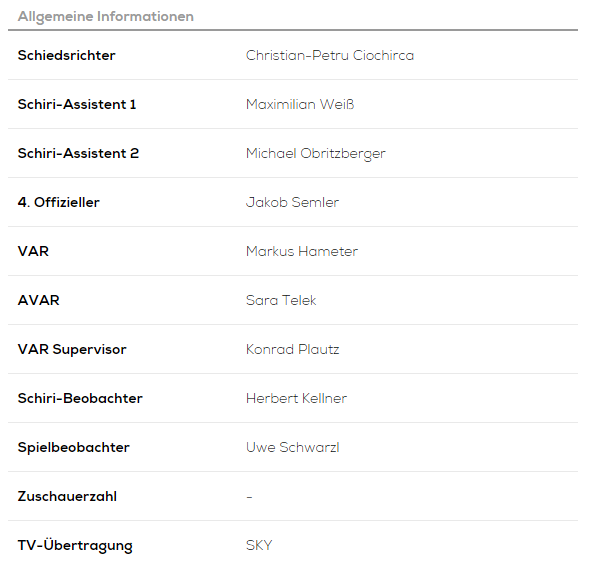Click the Schiri-Assistent 1 label
Image resolution: width=589 pixels, height=571 pixels.
(77, 104)
